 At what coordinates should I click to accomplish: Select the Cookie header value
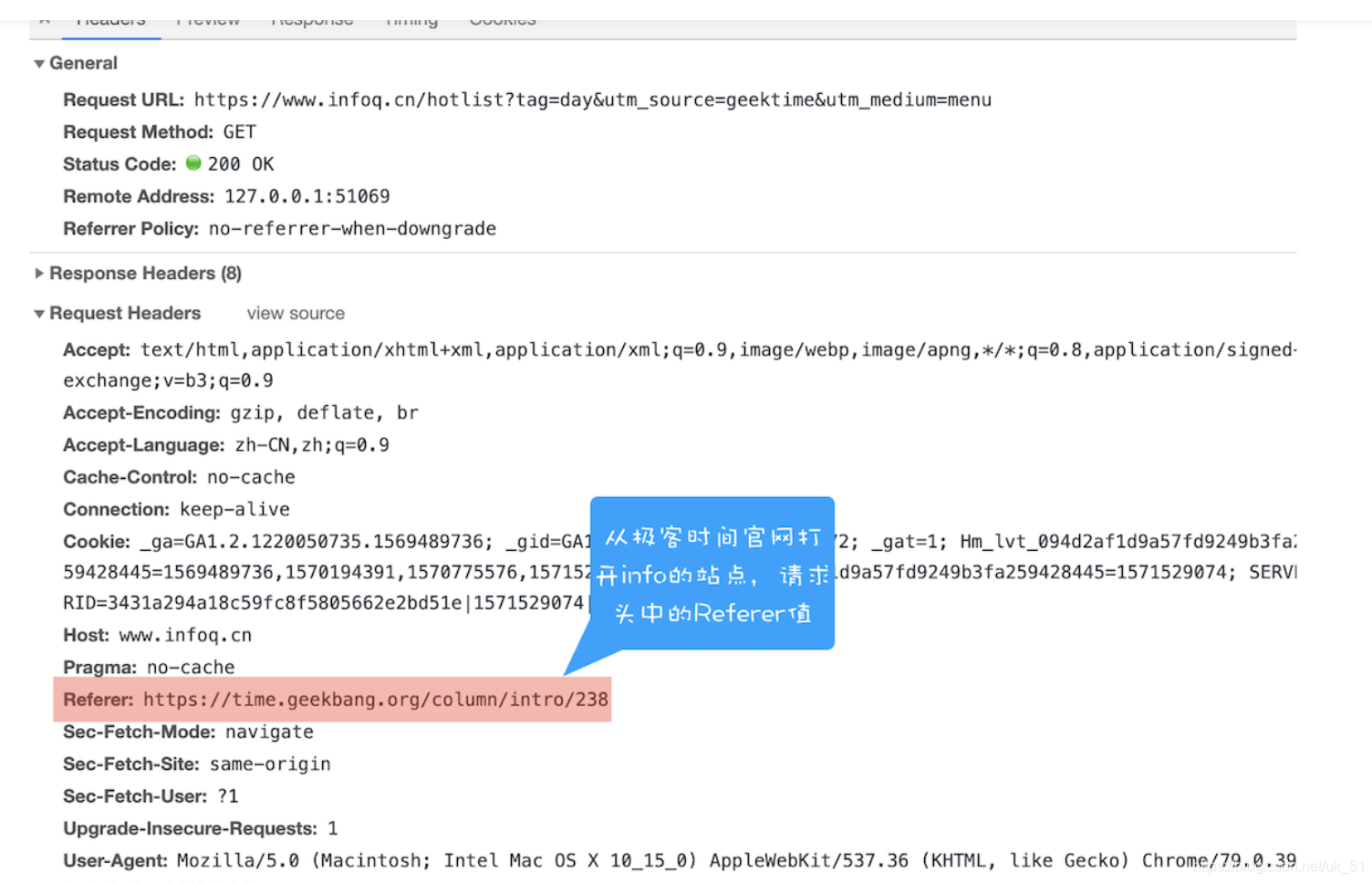680,573
